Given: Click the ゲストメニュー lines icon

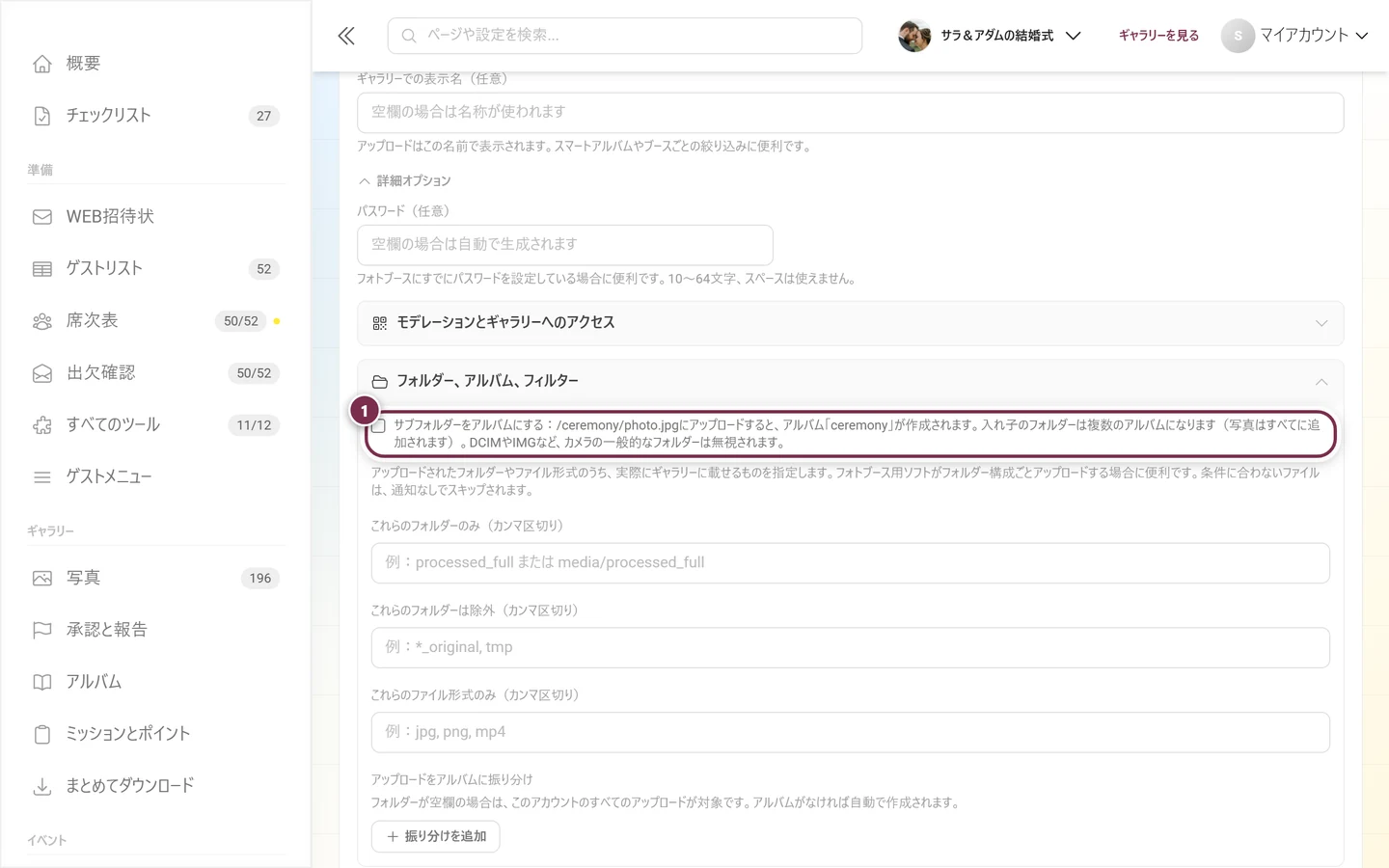Looking at the screenshot, I should tap(42, 477).
